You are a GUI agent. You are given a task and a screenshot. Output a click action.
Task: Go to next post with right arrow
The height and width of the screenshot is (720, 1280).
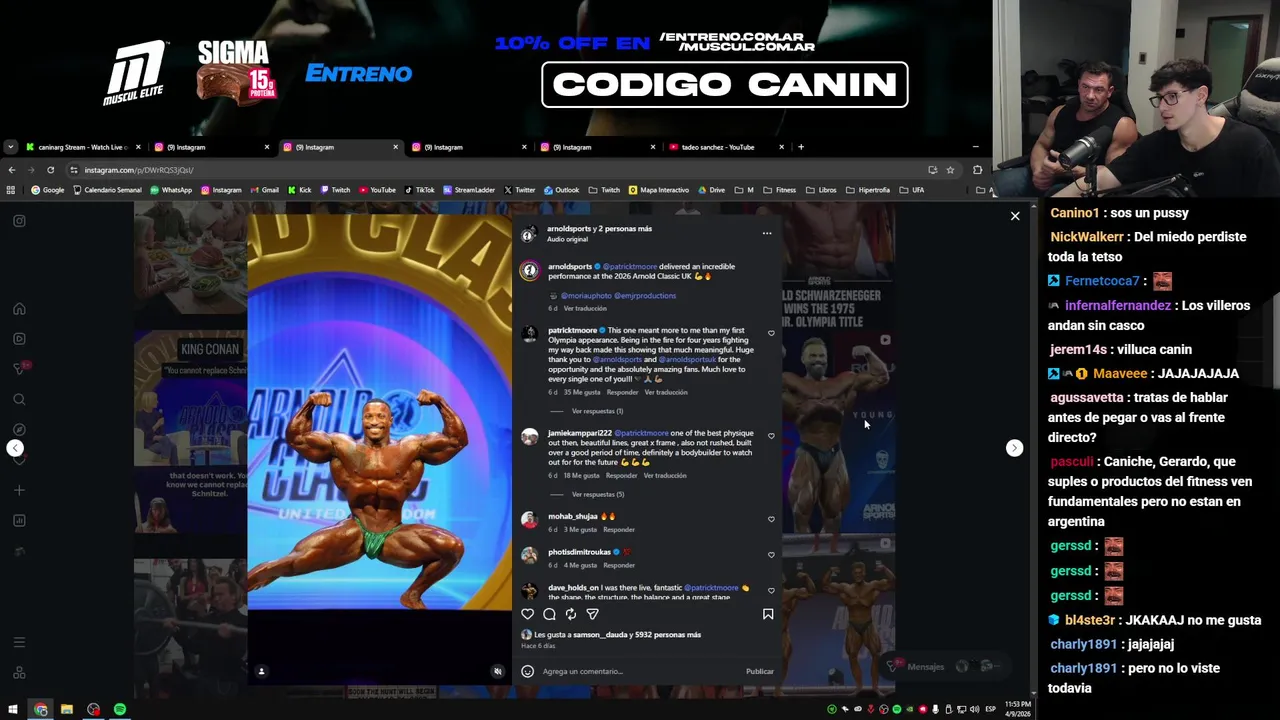(x=1014, y=448)
